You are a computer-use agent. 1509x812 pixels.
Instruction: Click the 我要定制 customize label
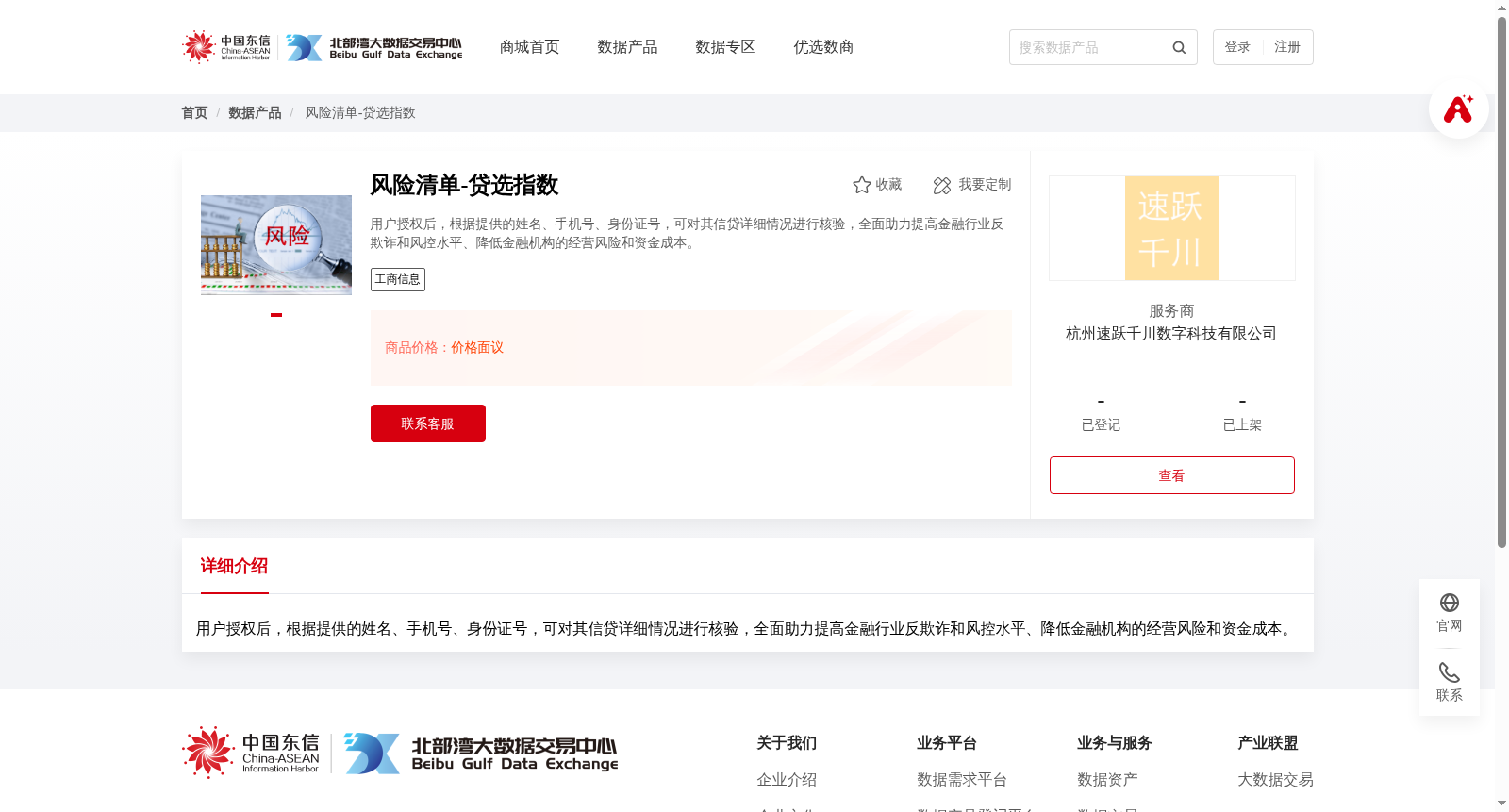pyautogui.click(x=985, y=185)
